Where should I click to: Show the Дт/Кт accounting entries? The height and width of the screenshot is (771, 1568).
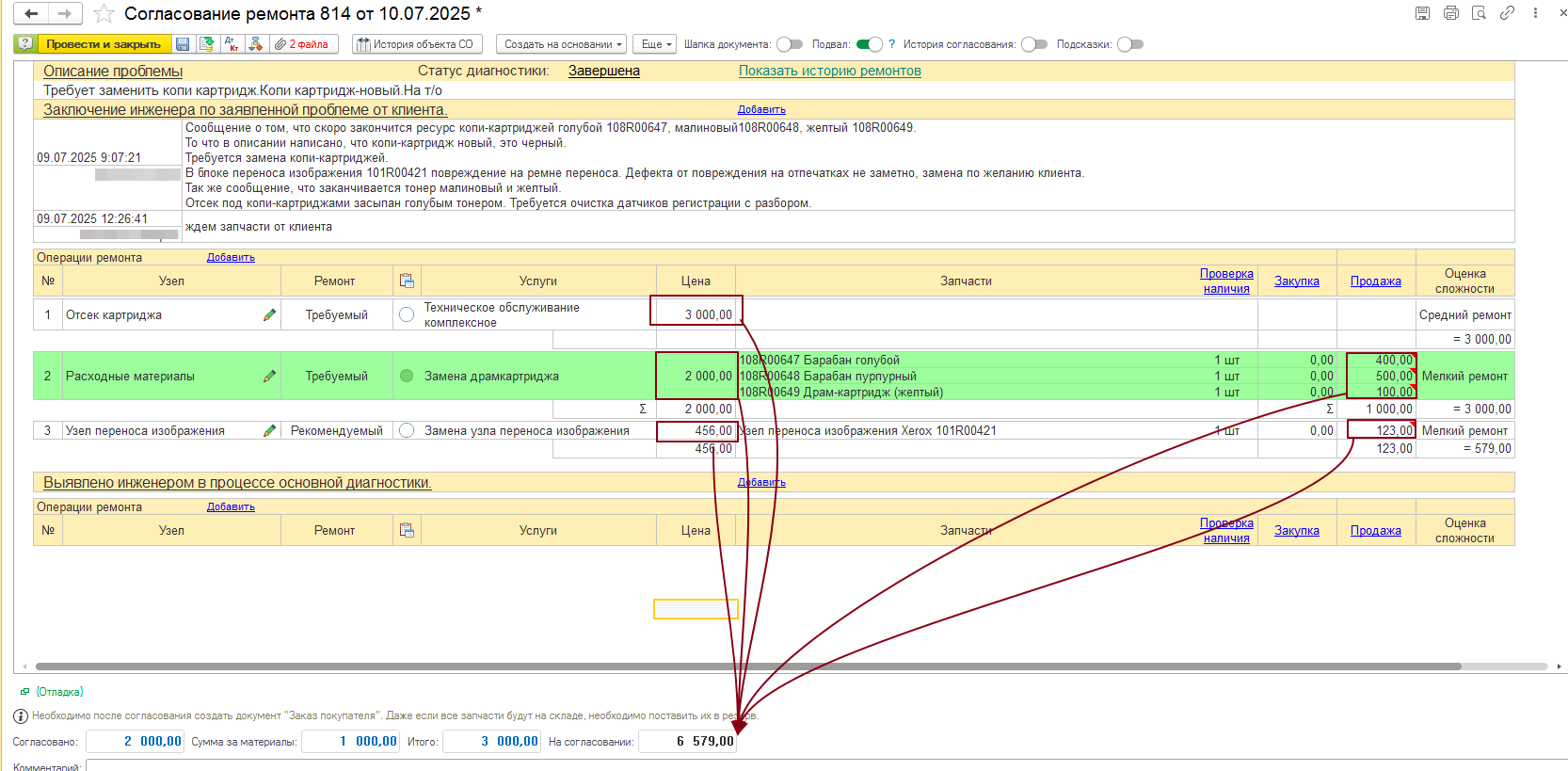click(x=232, y=44)
